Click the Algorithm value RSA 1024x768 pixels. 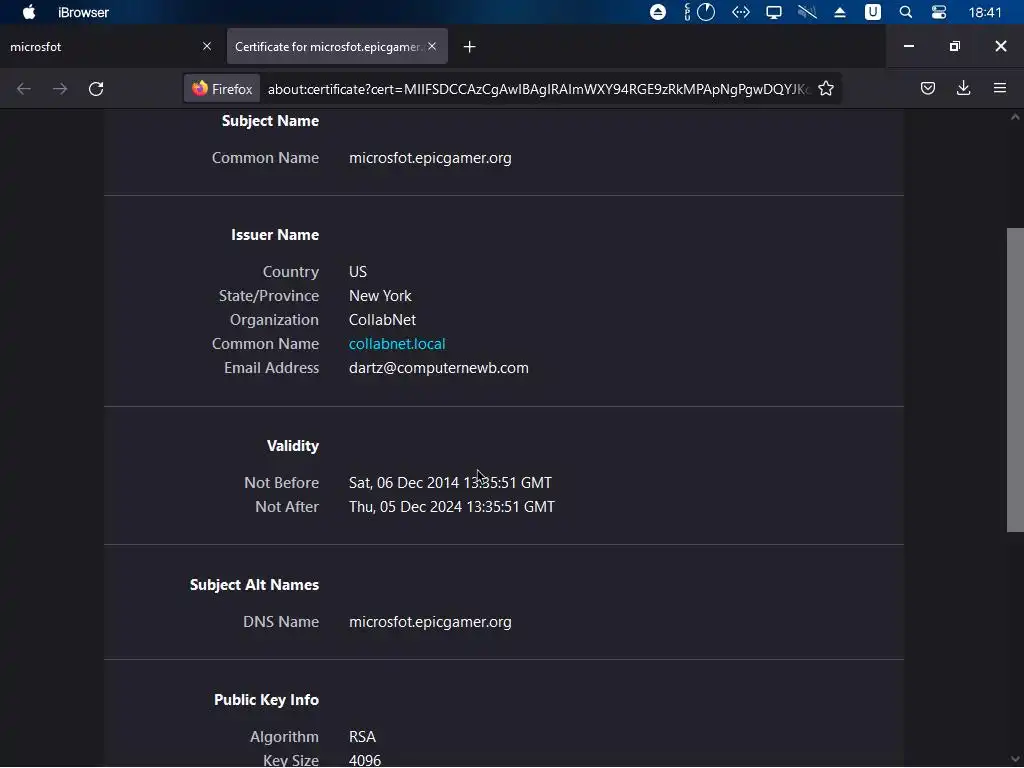[x=362, y=737]
